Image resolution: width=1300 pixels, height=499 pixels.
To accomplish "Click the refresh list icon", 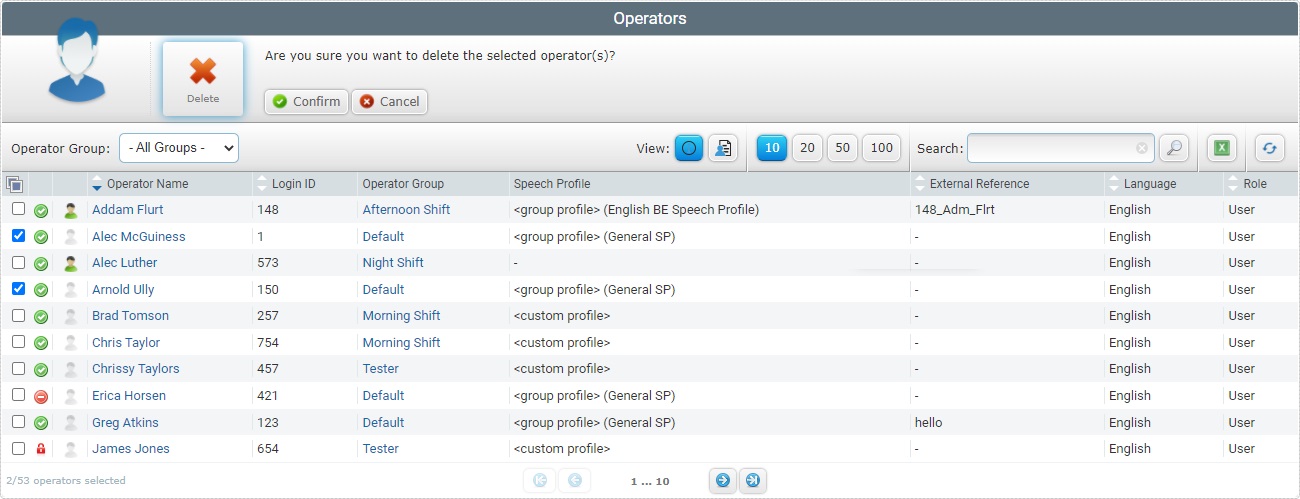I will point(1269,148).
